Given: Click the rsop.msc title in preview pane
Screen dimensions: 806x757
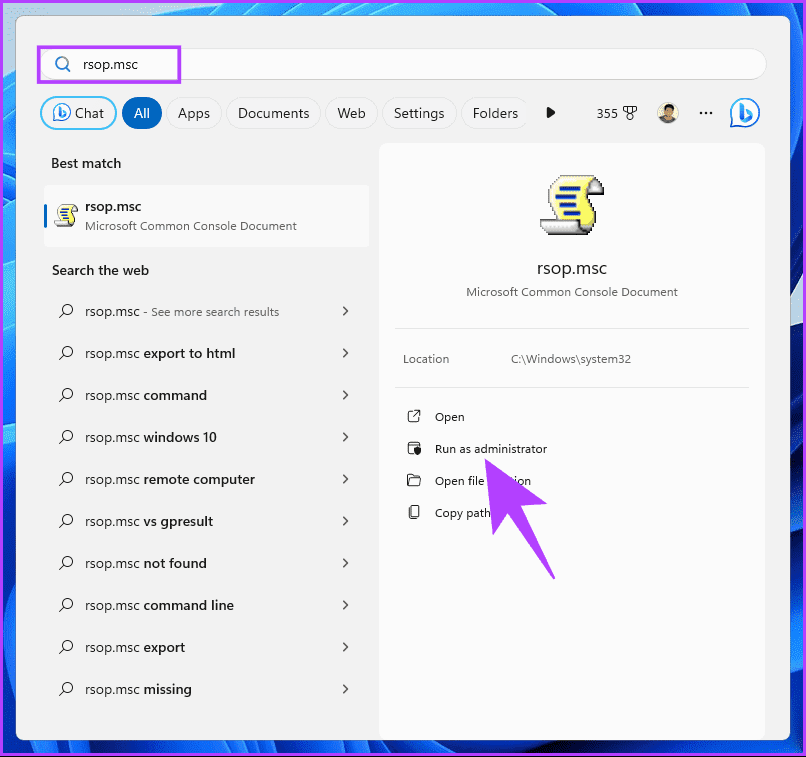Looking at the screenshot, I should [x=572, y=268].
